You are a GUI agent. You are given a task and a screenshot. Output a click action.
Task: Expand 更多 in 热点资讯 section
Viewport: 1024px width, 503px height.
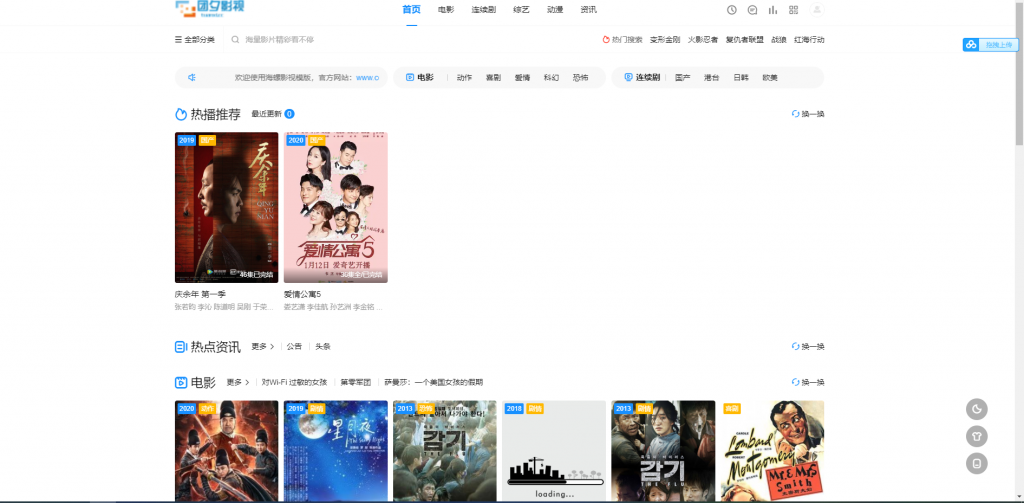pyautogui.click(x=263, y=347)
